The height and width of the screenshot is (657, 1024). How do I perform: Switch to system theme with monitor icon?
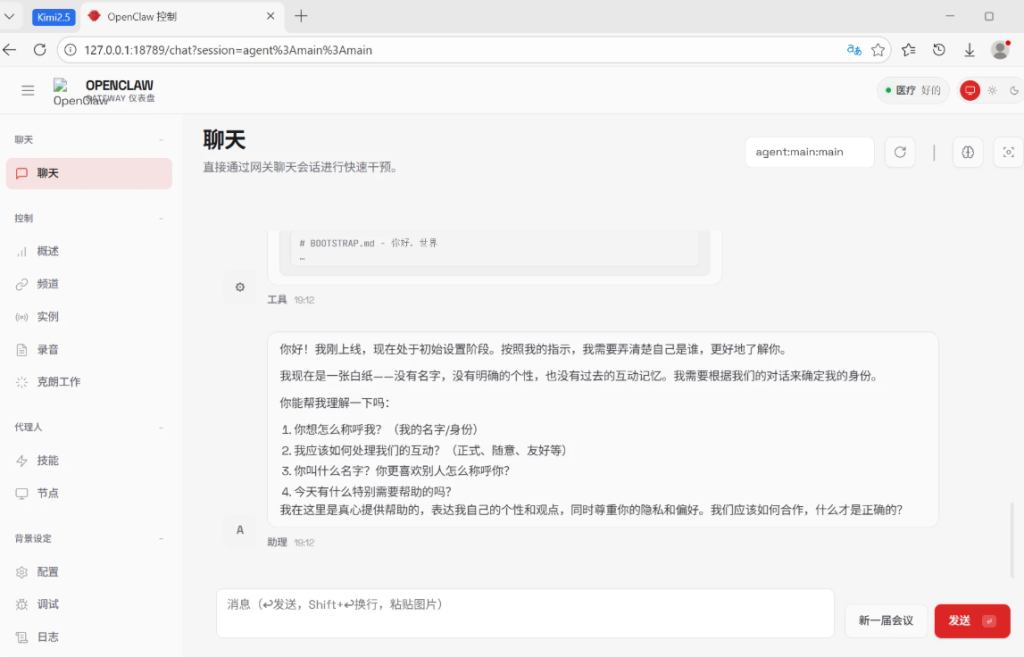969,91
